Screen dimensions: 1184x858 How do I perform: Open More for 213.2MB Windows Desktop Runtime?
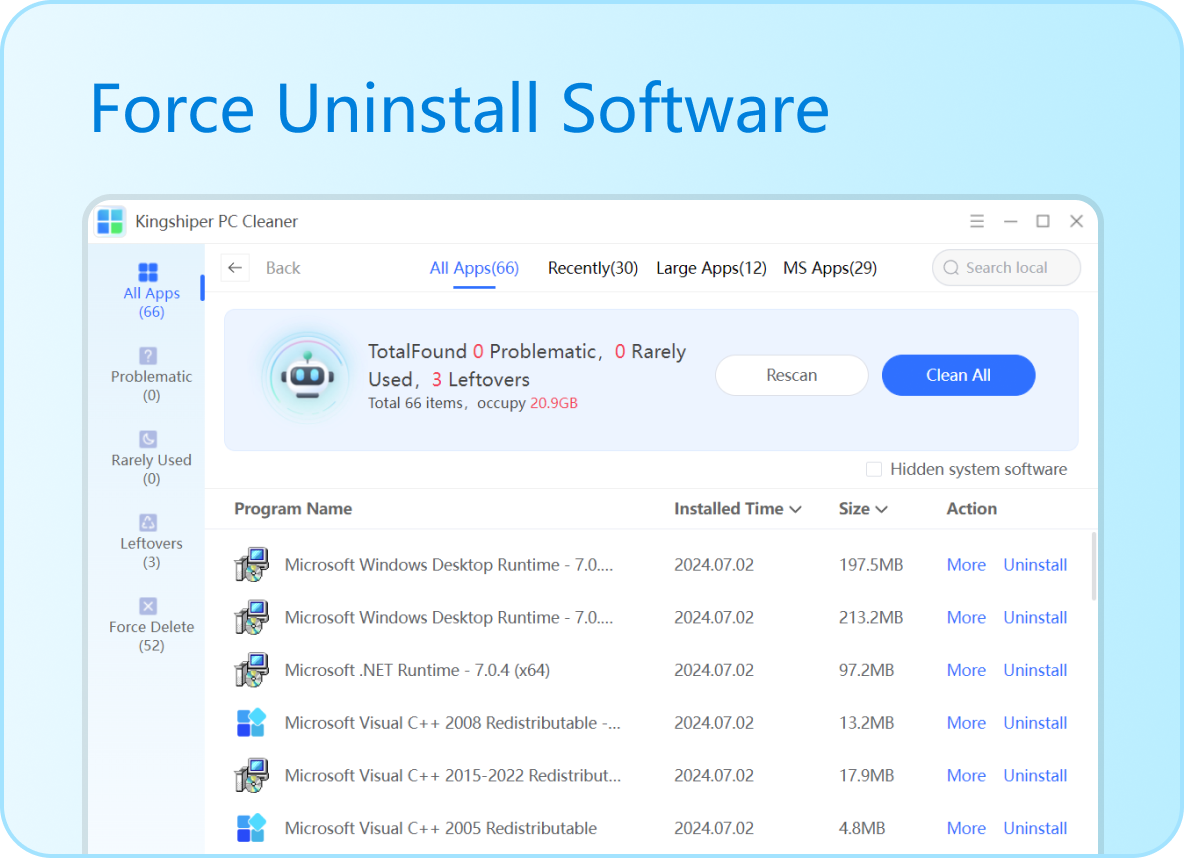[966, 618]
